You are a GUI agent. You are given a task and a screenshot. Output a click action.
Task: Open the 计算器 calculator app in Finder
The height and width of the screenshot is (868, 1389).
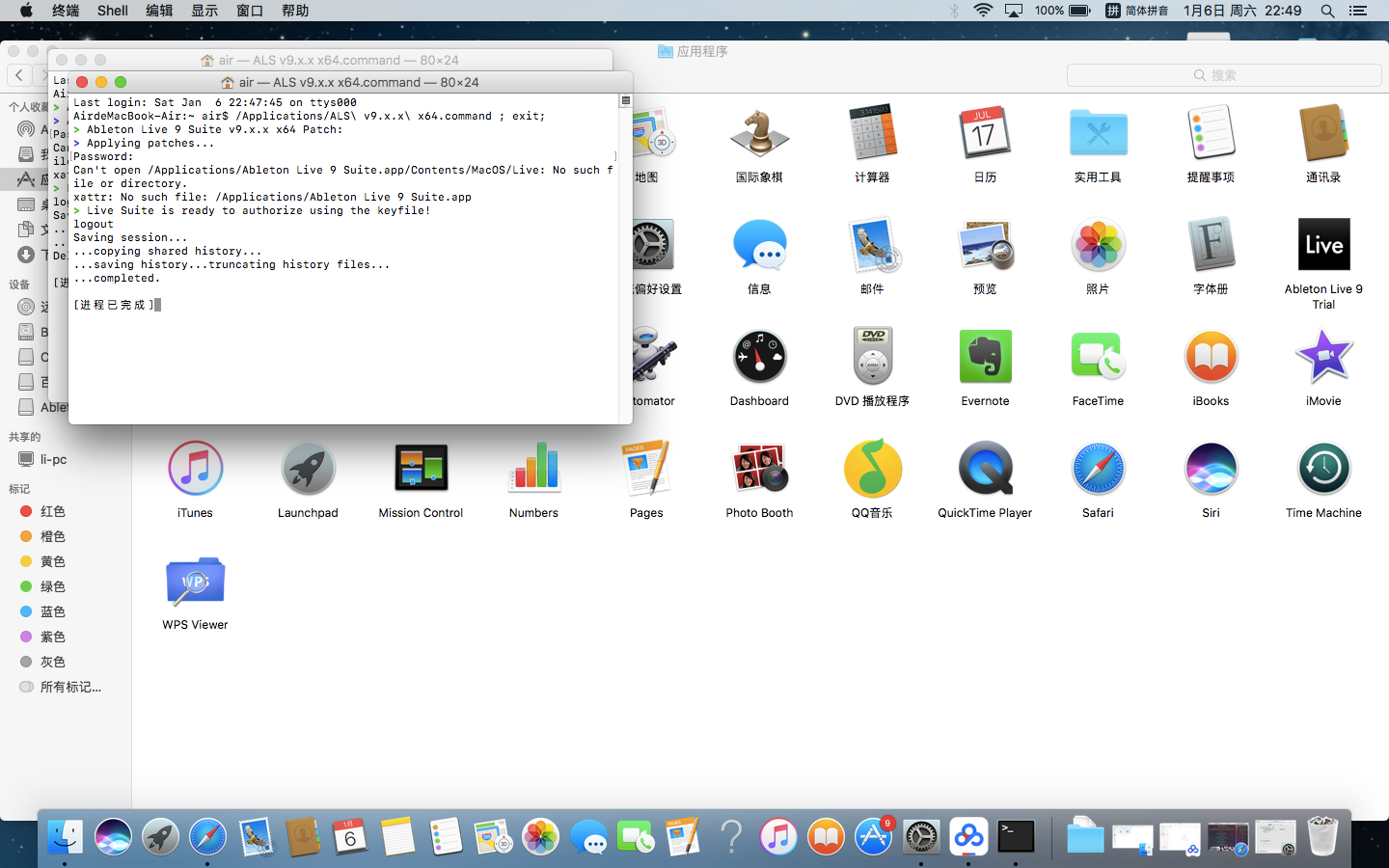(872, 134)
